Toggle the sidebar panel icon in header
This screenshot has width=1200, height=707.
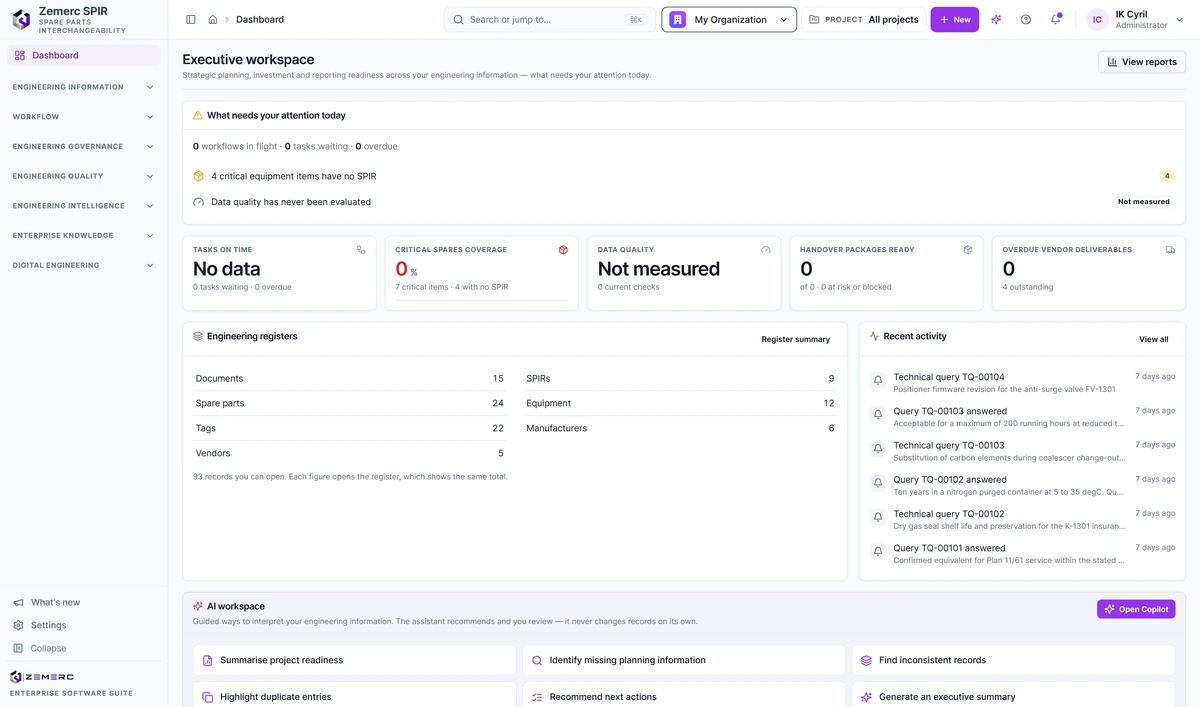pyautogui.click(x=191, y=19)
